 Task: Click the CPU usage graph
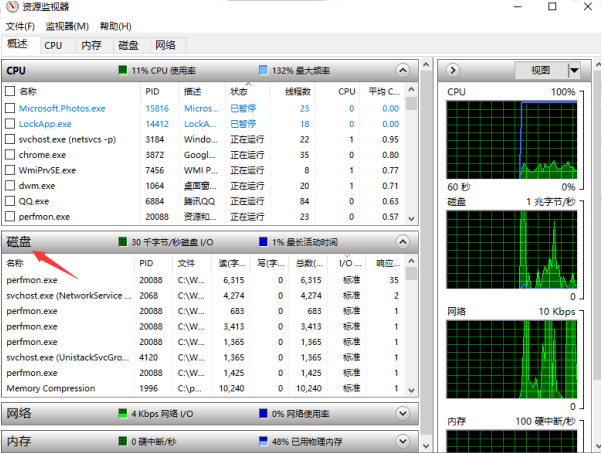coord(511,140)
